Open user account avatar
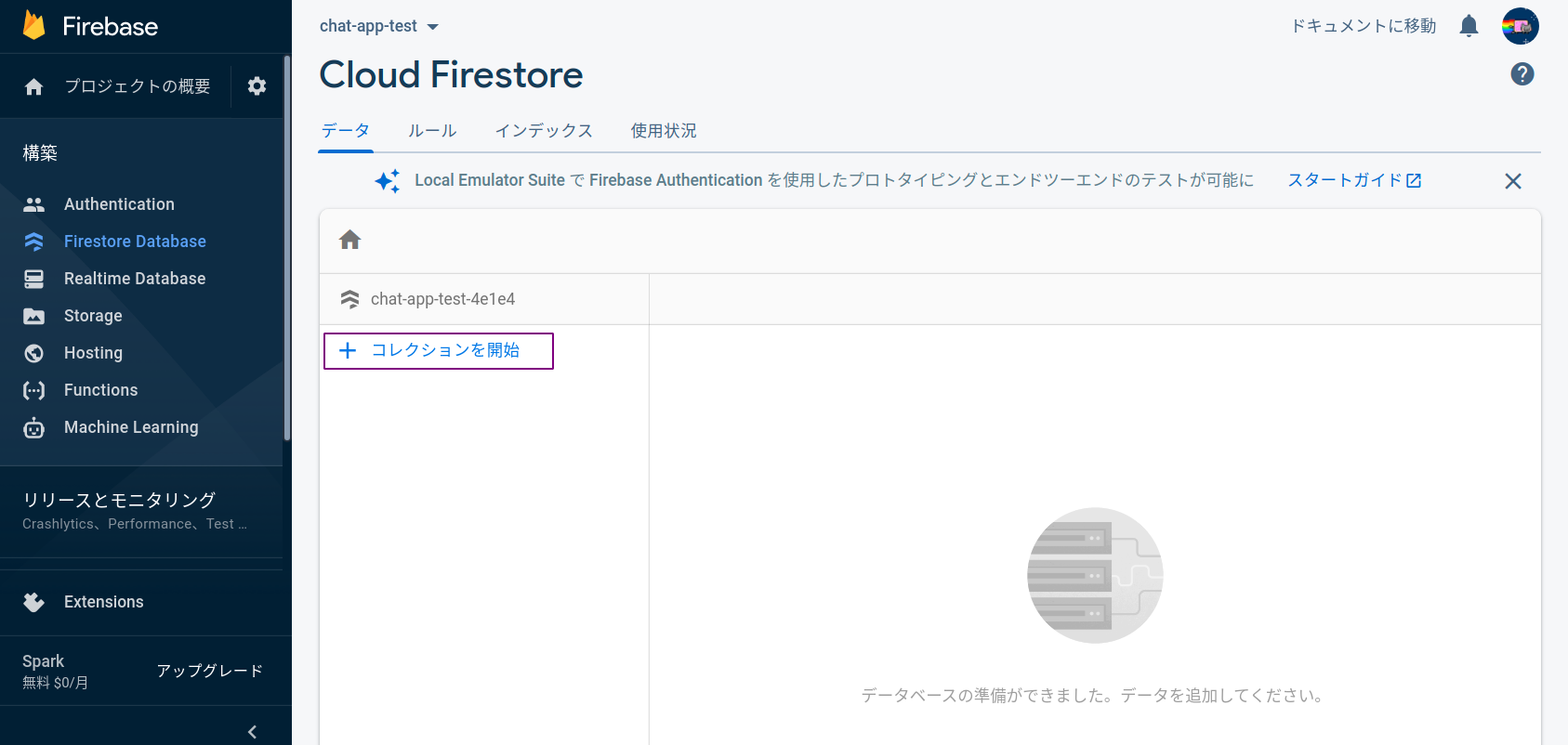The image size is (1568, 745). (1521, 26)
